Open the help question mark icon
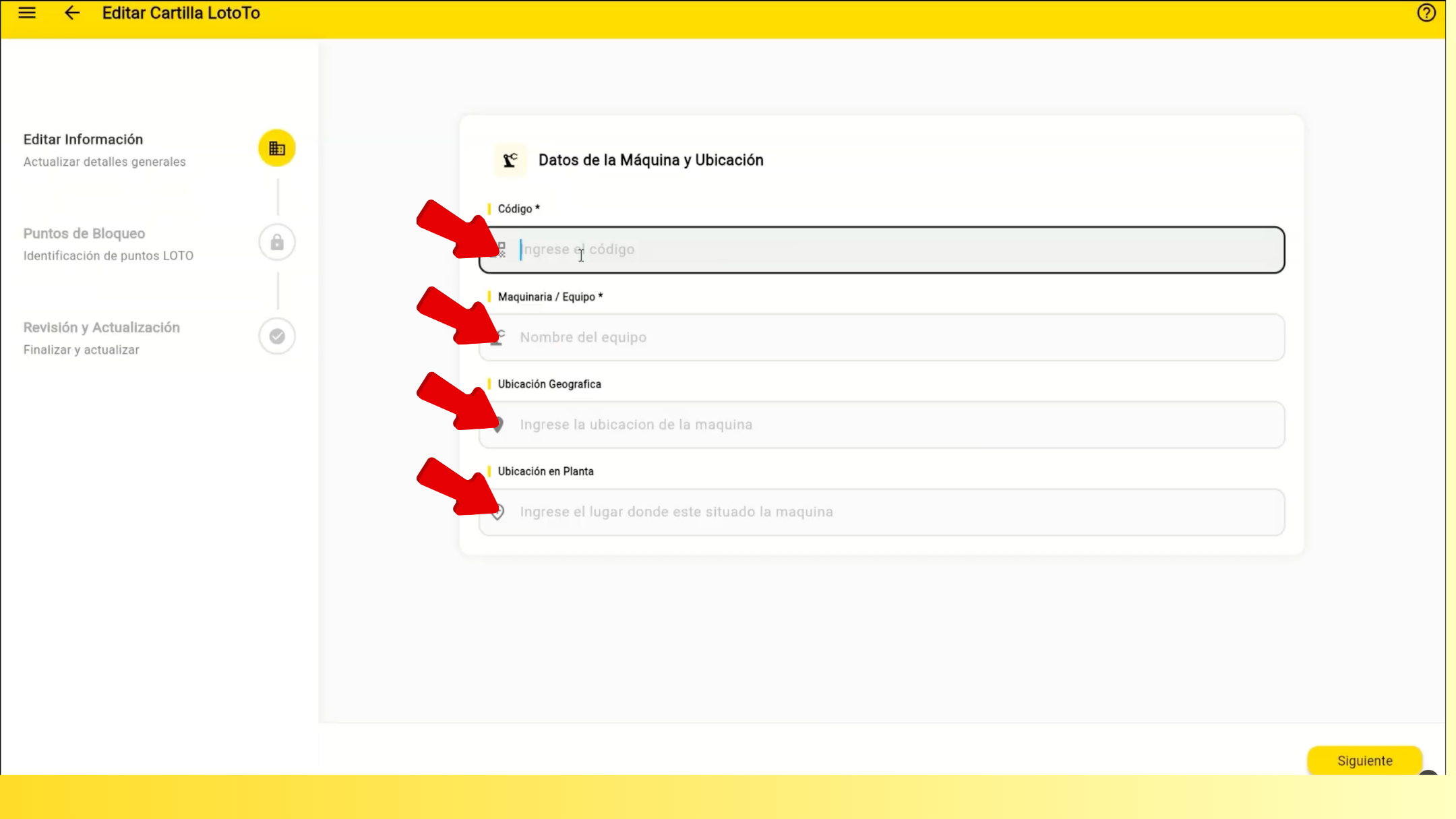Image resolution: width=1456 pixels, height=819 pixels. tap(1426, 13)
